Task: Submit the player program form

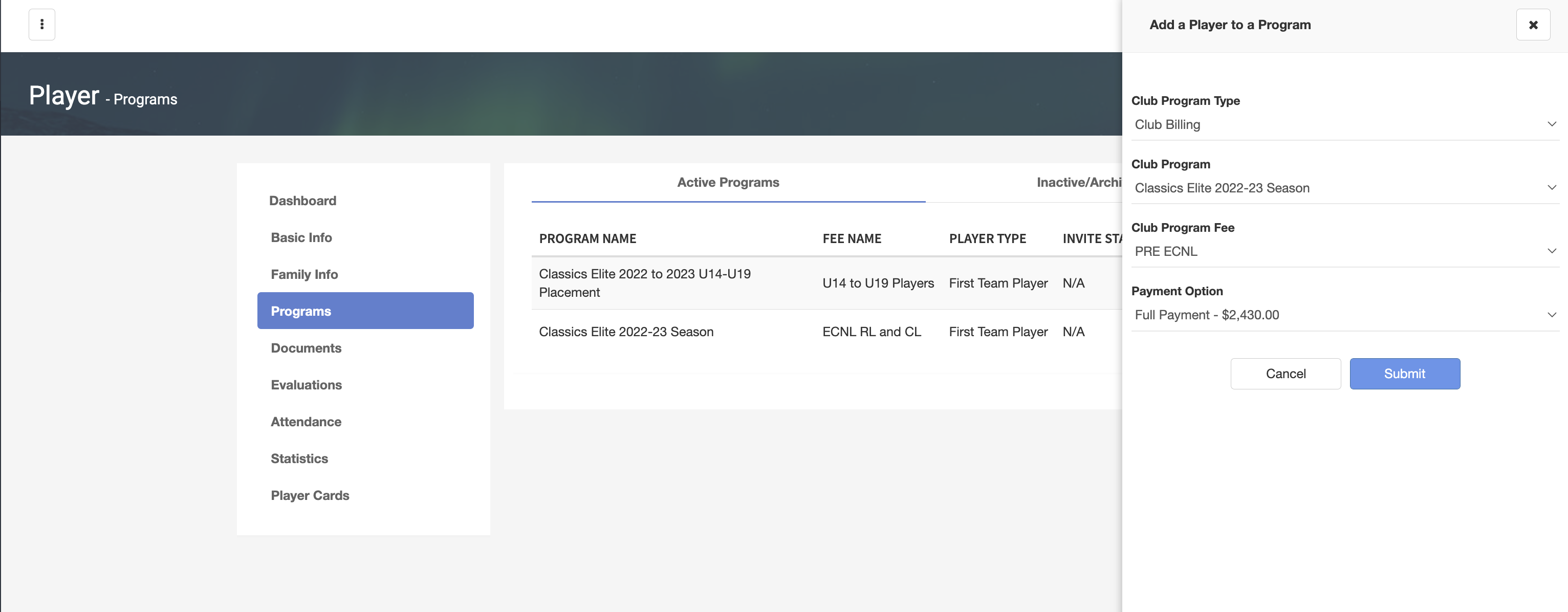Action: click(x=1404, y=374)
